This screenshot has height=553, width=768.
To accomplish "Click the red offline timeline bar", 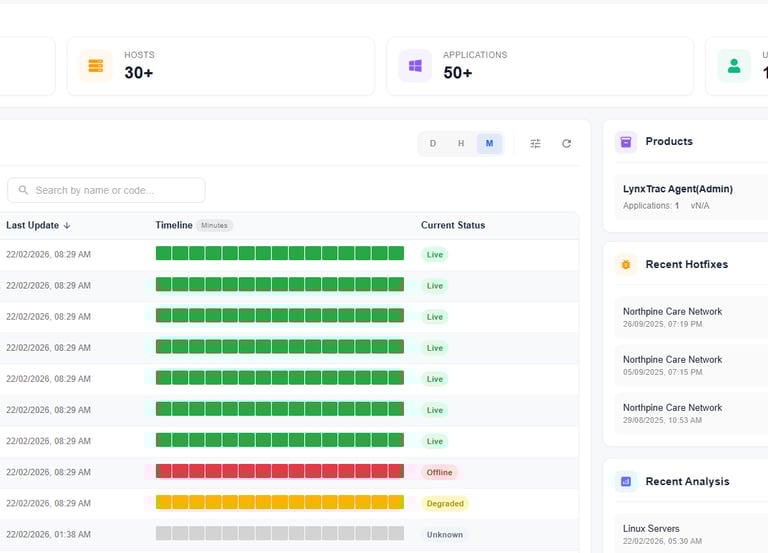I will [279, 472].
